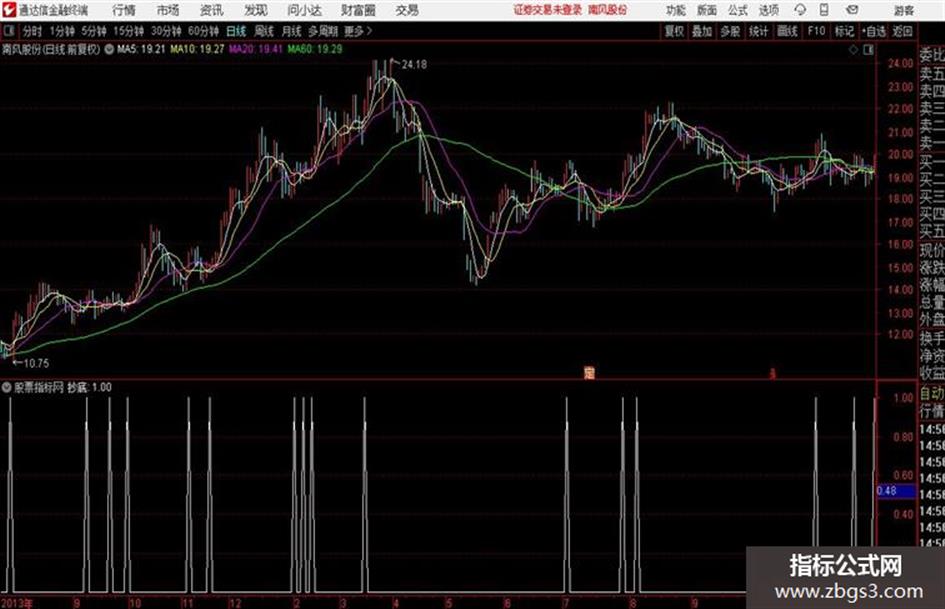945x609 pixels.
Task: Click the diamond icon at chart top-right
Action: [853, 50]
